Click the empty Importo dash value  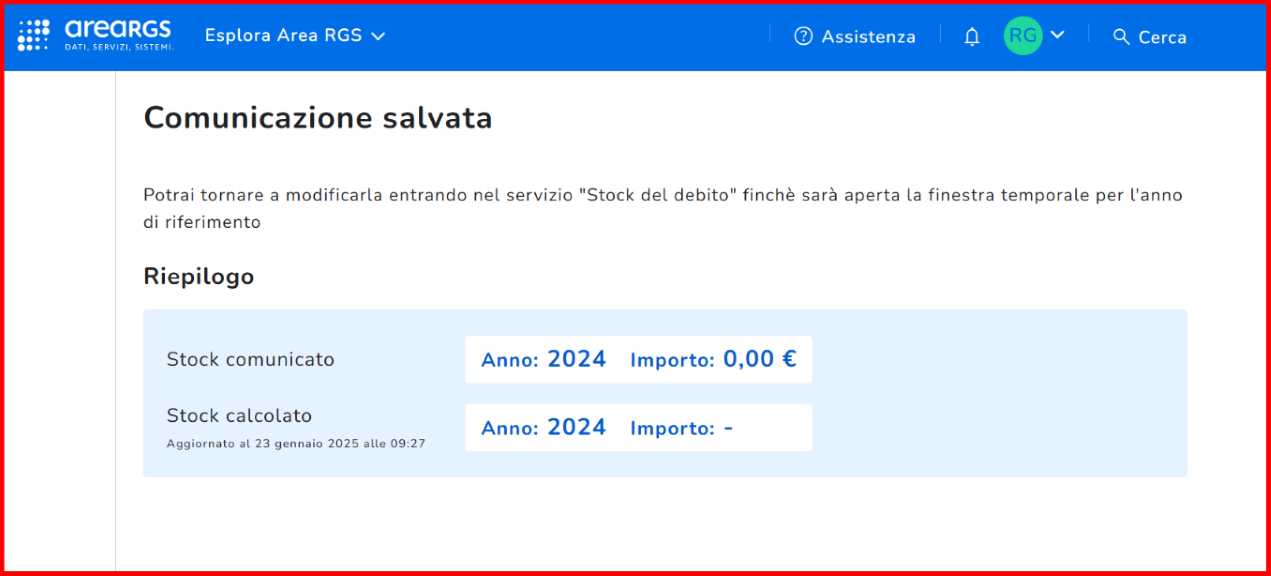[682, 428]
